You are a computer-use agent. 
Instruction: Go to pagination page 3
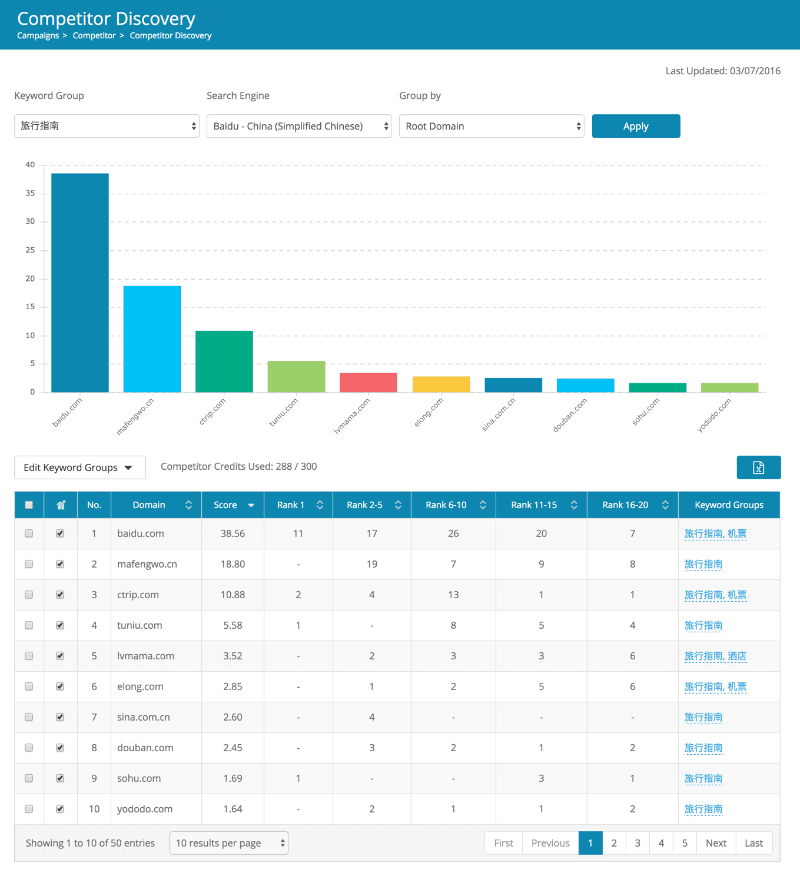click(637, 843)
